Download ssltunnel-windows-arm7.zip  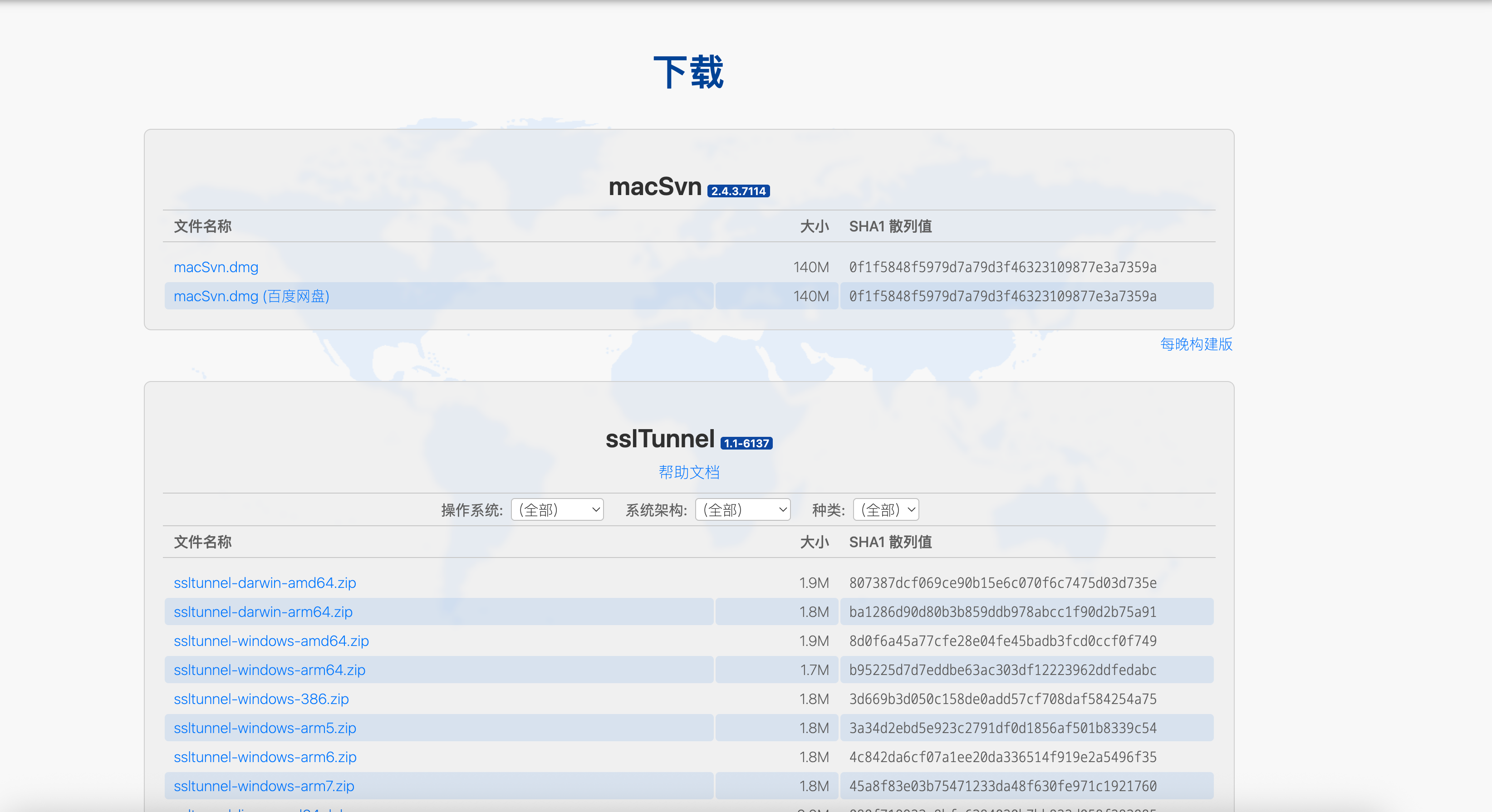264,785
